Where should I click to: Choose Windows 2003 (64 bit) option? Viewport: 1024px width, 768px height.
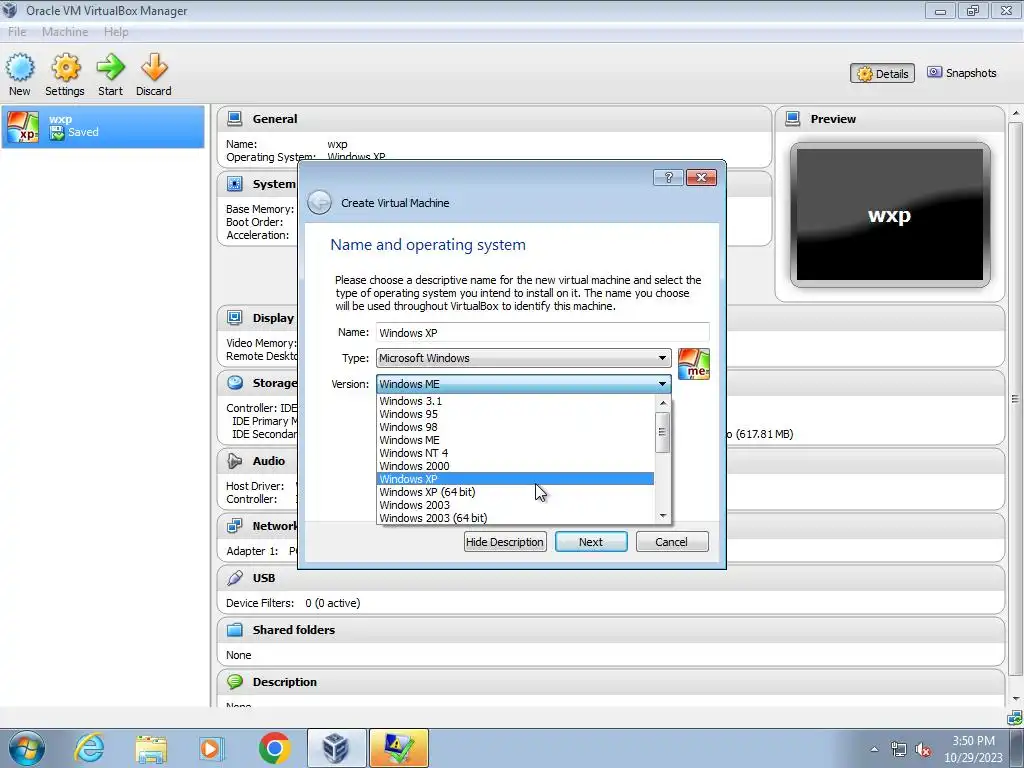[x=516, y=518]
